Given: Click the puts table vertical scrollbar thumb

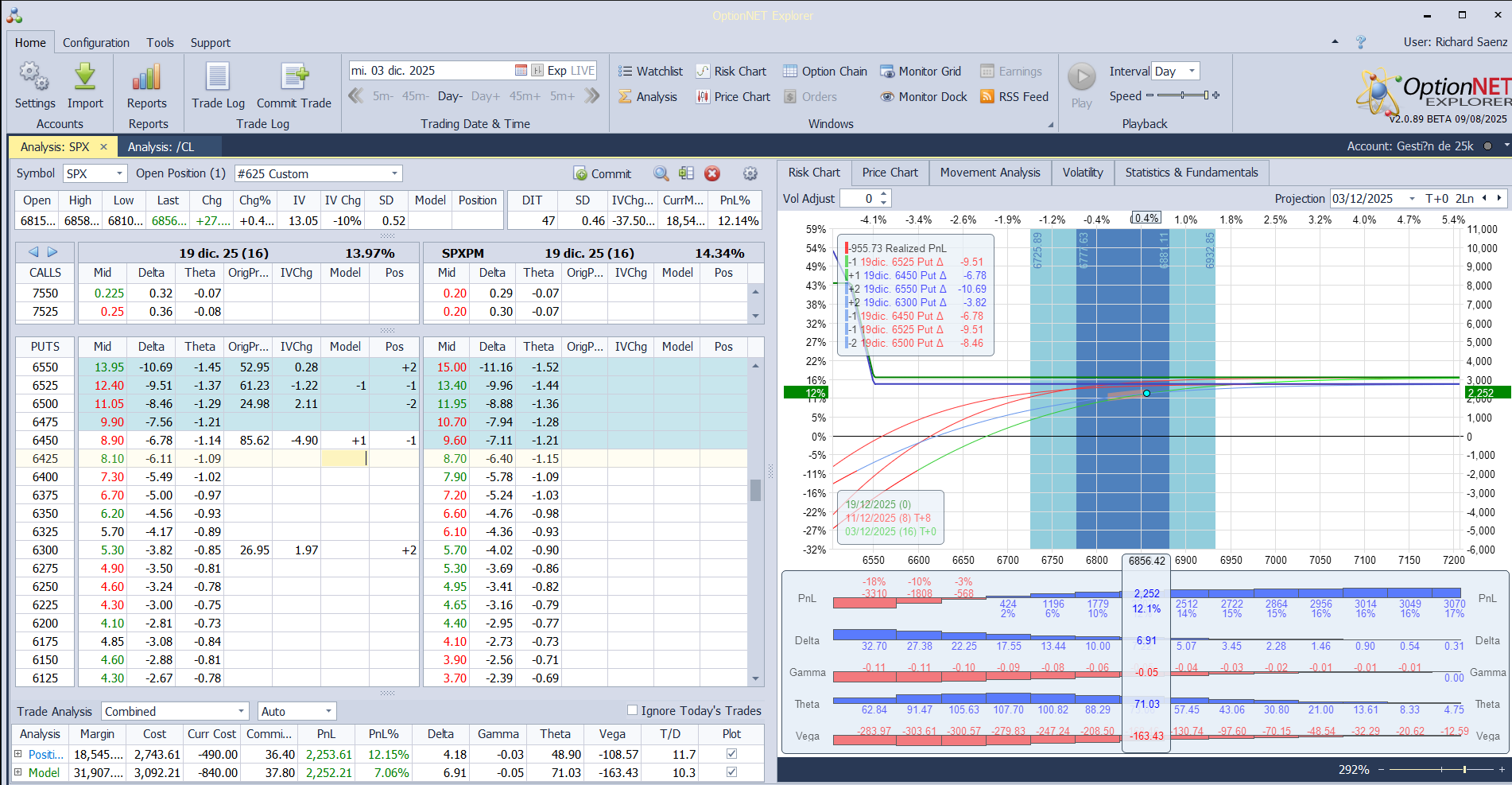Looking at the screenshot, I should pos(755,490).
